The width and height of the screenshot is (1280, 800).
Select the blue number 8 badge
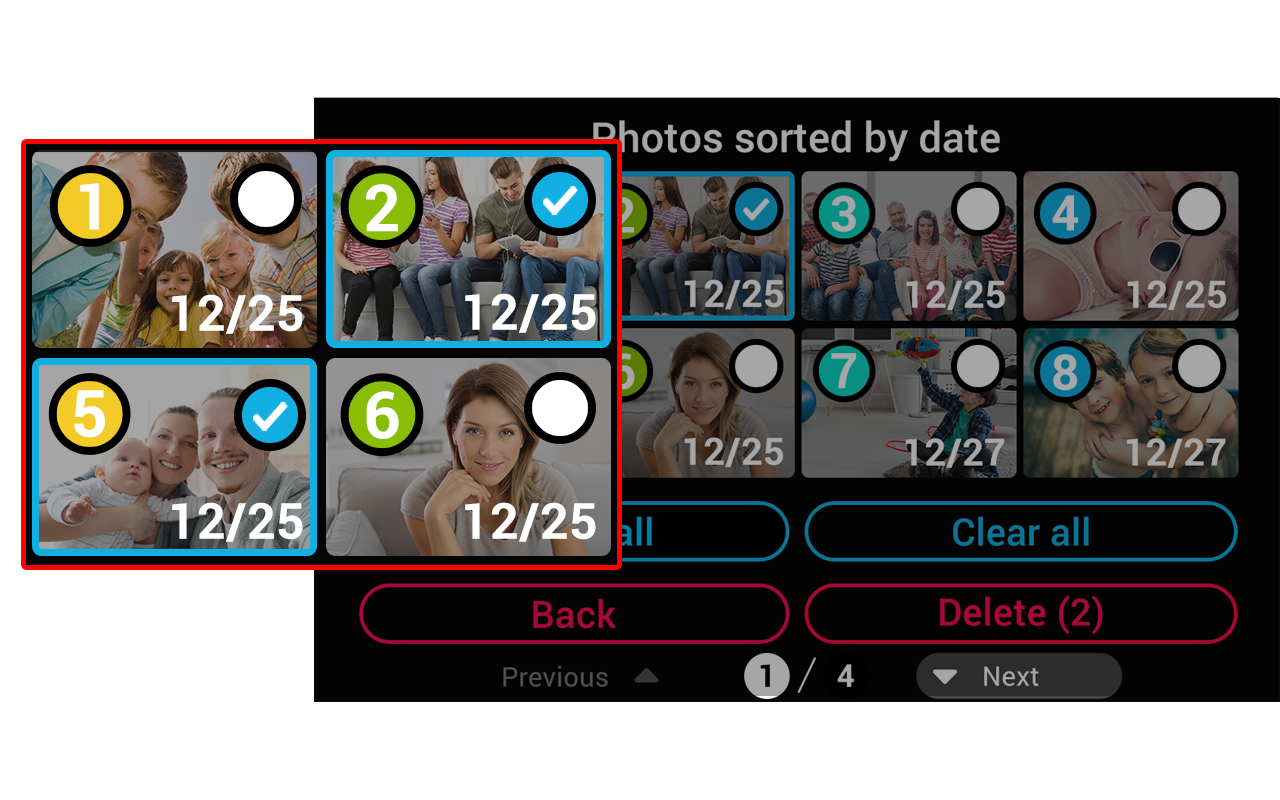(x=1066, y=371)
